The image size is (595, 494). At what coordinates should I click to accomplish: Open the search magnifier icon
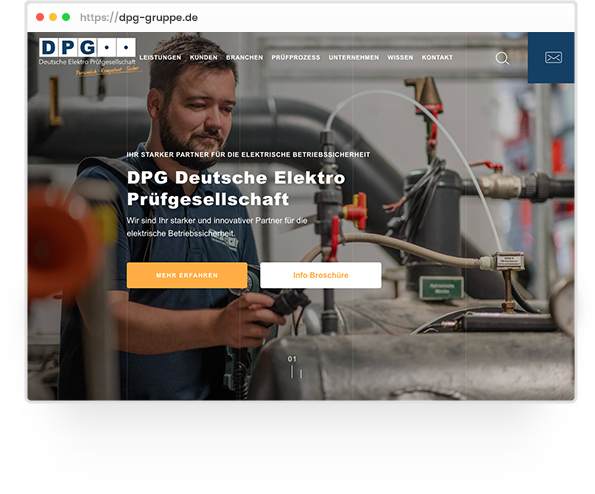click(502, 58)
